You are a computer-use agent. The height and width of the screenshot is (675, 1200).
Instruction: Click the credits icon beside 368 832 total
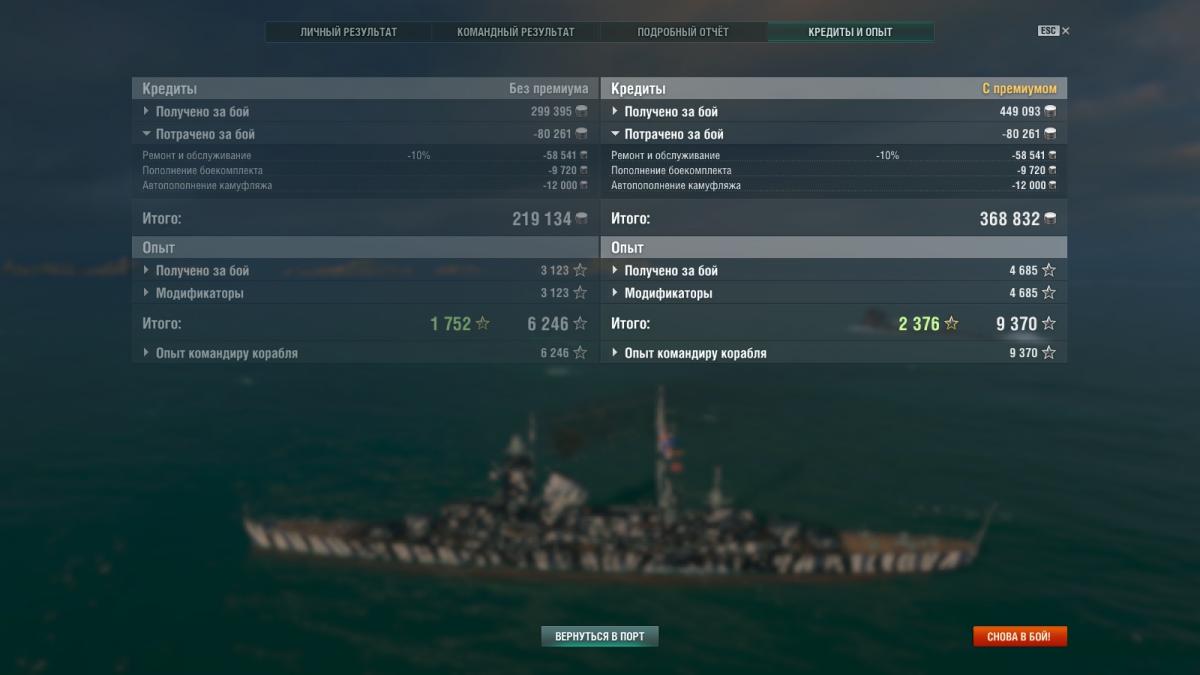click(x=1050, y=218)
